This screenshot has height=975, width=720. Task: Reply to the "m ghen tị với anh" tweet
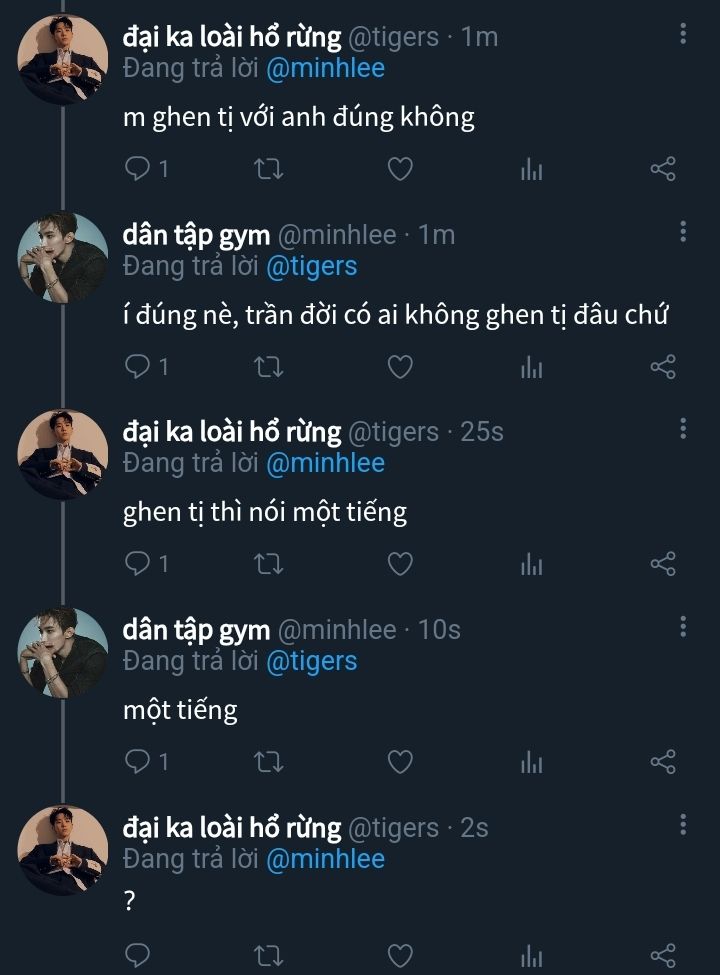click(137, 169)
